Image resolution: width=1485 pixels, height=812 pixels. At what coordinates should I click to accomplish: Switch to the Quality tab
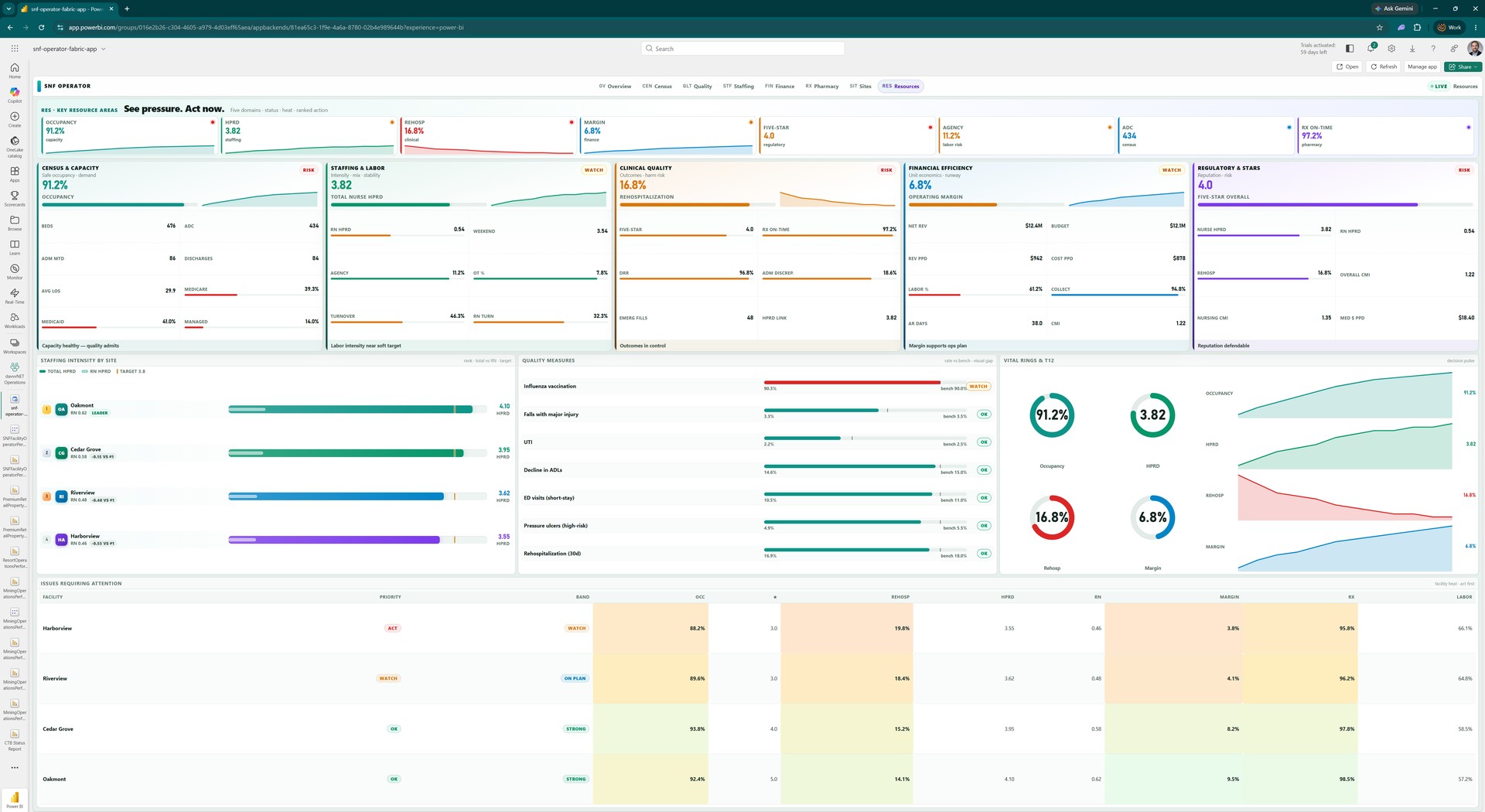pyautogui.click(x=697, y=86)
